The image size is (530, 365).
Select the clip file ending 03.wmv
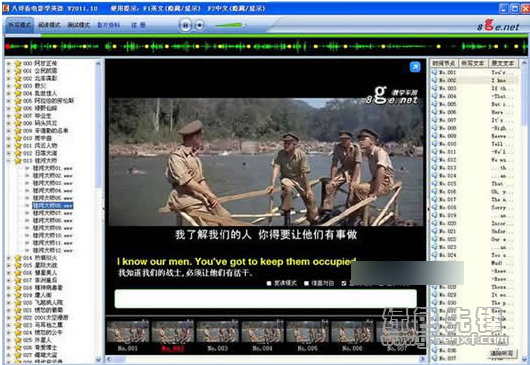(x=52, y=183)
